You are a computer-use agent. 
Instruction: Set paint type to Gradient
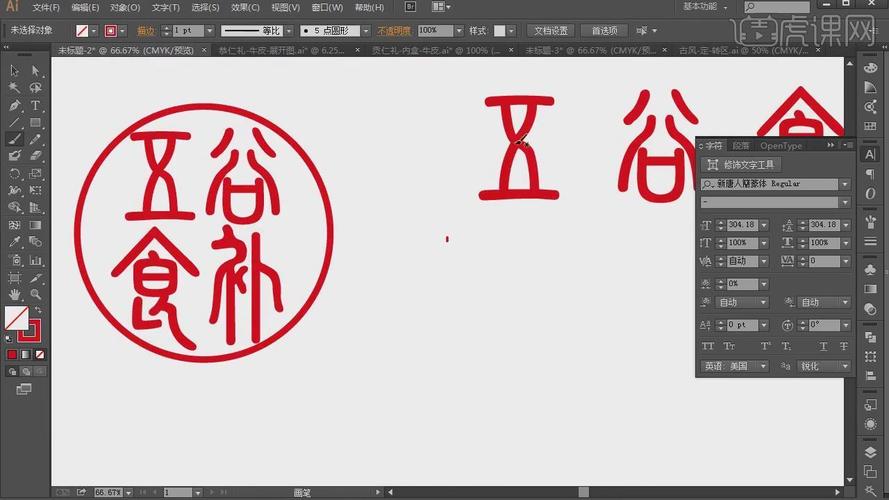tap(26, 354)
